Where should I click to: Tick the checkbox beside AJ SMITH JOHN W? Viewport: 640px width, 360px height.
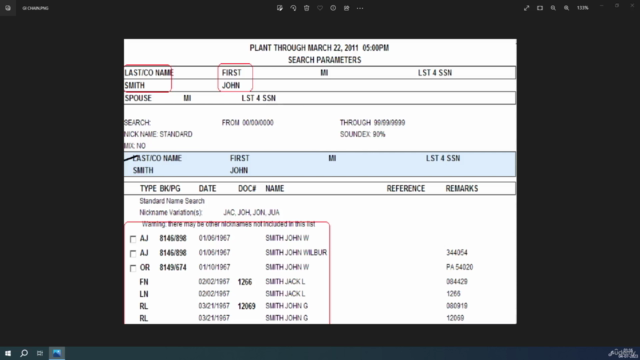click(133, 239)
